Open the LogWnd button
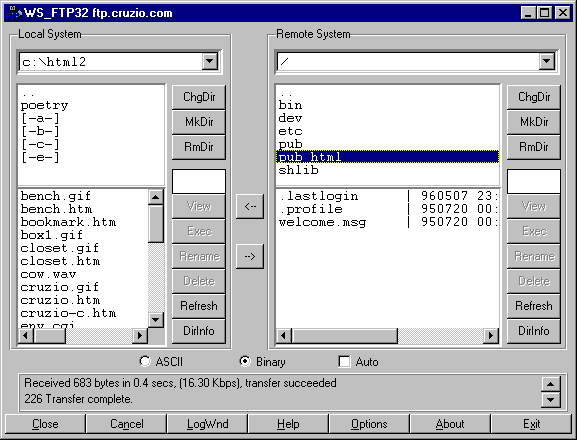Image resolution: width=577 pixels, height=440 pixels. (207, 424)
